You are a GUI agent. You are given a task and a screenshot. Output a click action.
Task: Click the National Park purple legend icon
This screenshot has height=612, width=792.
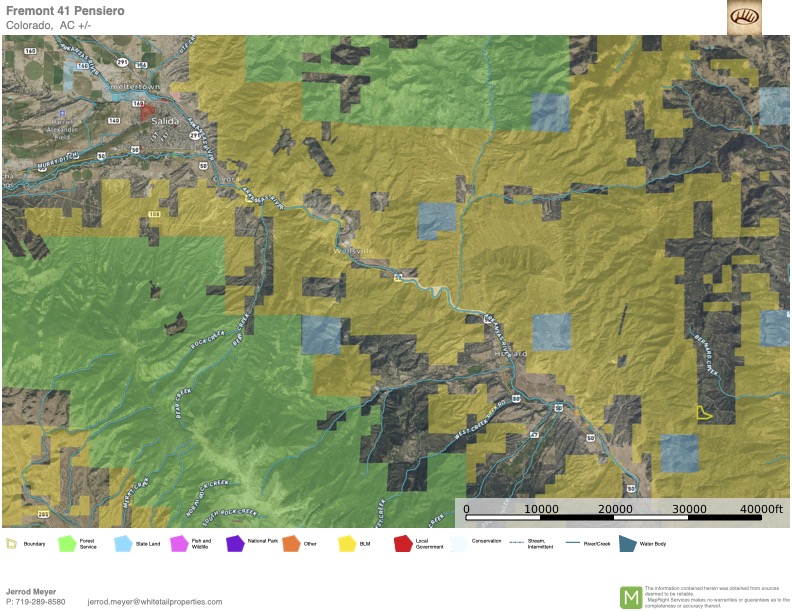(235, 544)
